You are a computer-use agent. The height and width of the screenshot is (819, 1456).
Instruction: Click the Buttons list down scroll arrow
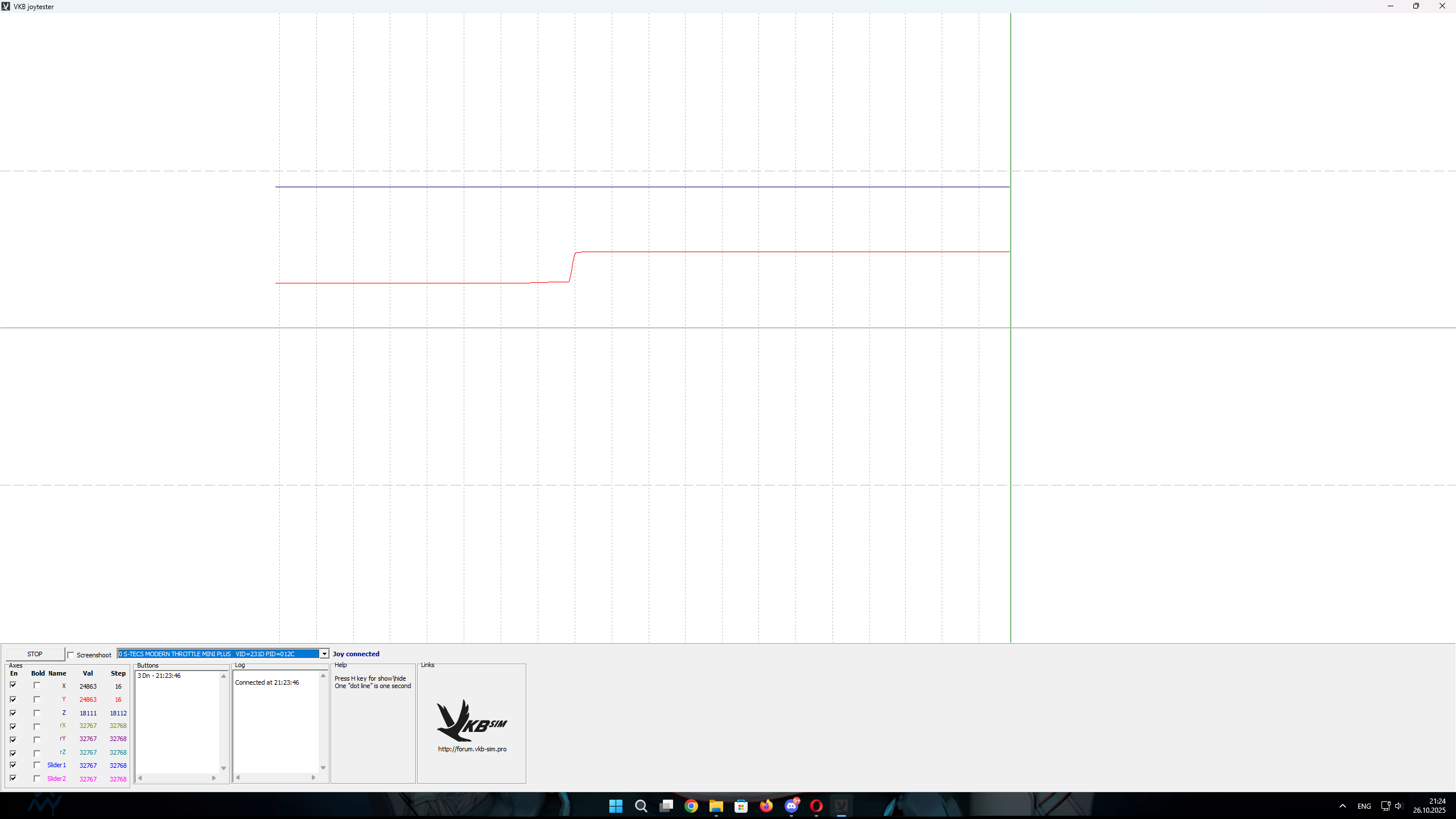(224, 768)
